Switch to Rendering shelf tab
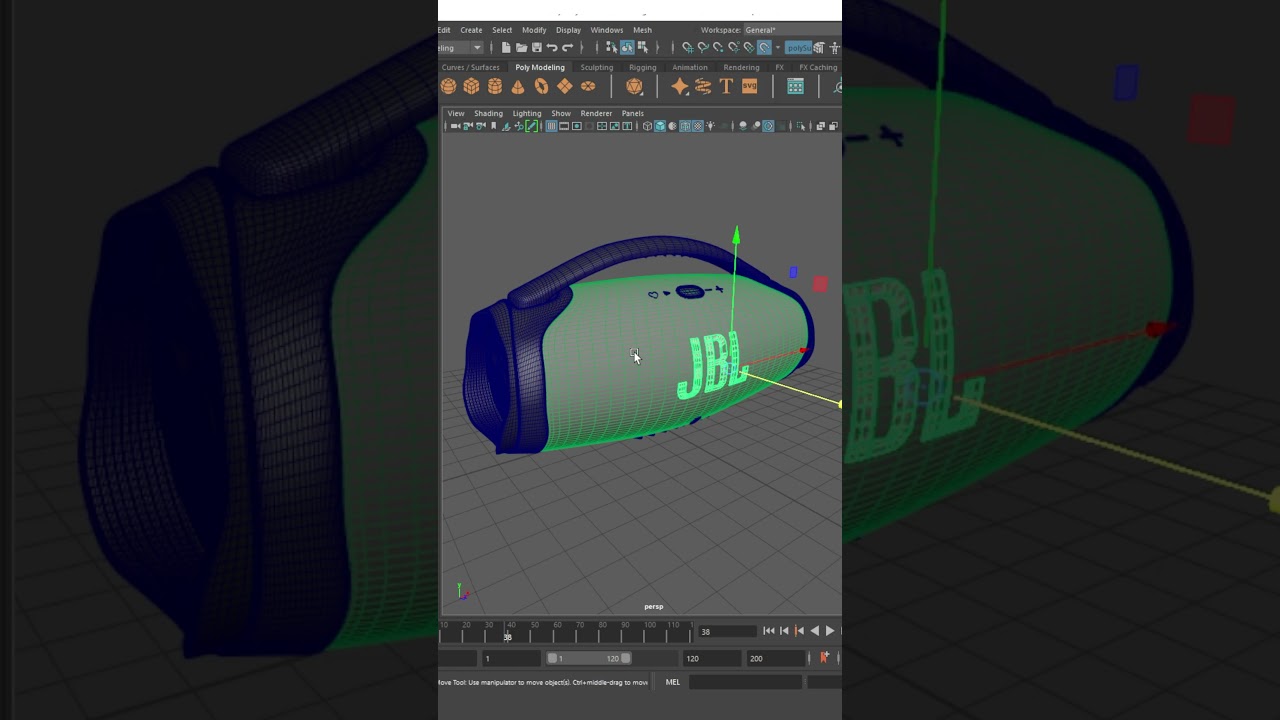1280x720 pixels. click(x=741, y=67)
